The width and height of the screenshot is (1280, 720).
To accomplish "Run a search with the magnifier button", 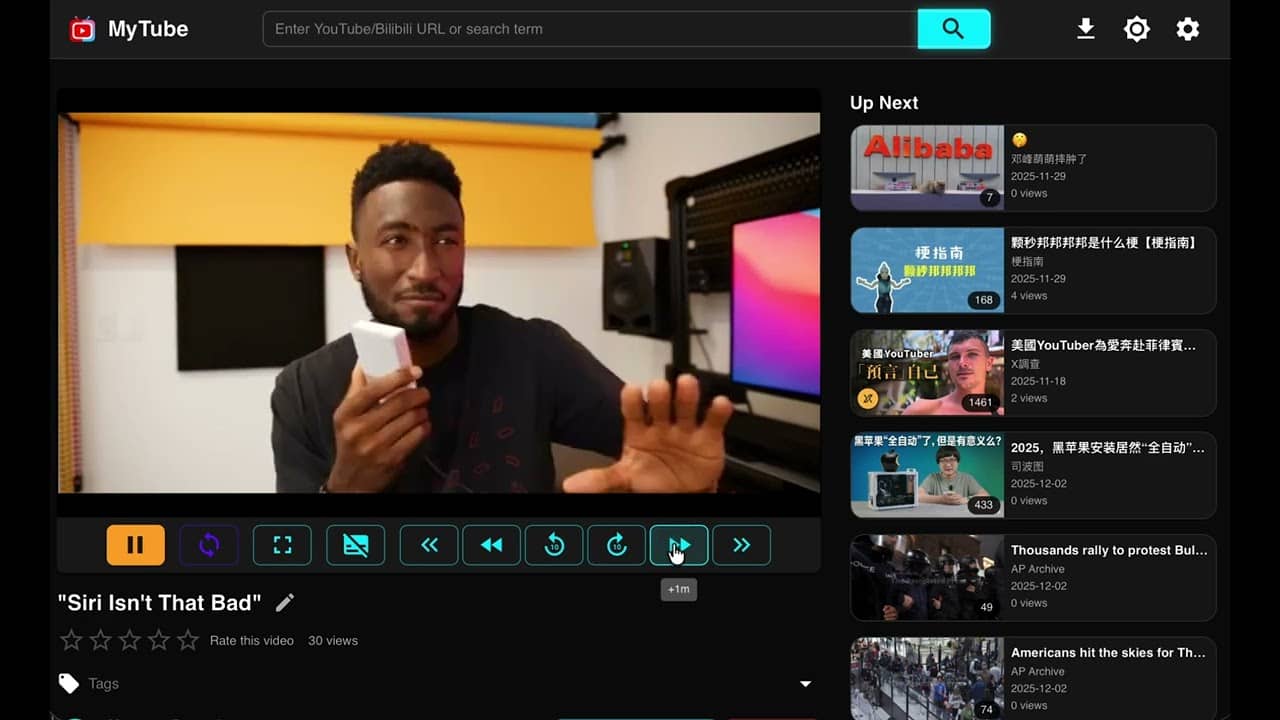I will (x=953, y=29).
